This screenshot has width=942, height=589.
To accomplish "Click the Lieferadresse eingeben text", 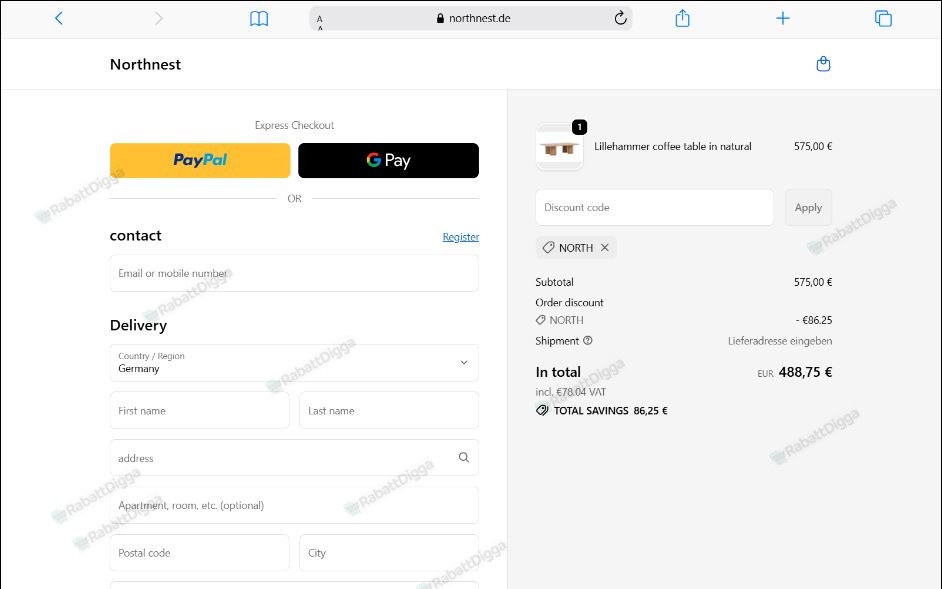I will pyautogui.click(x=780, y=341).
